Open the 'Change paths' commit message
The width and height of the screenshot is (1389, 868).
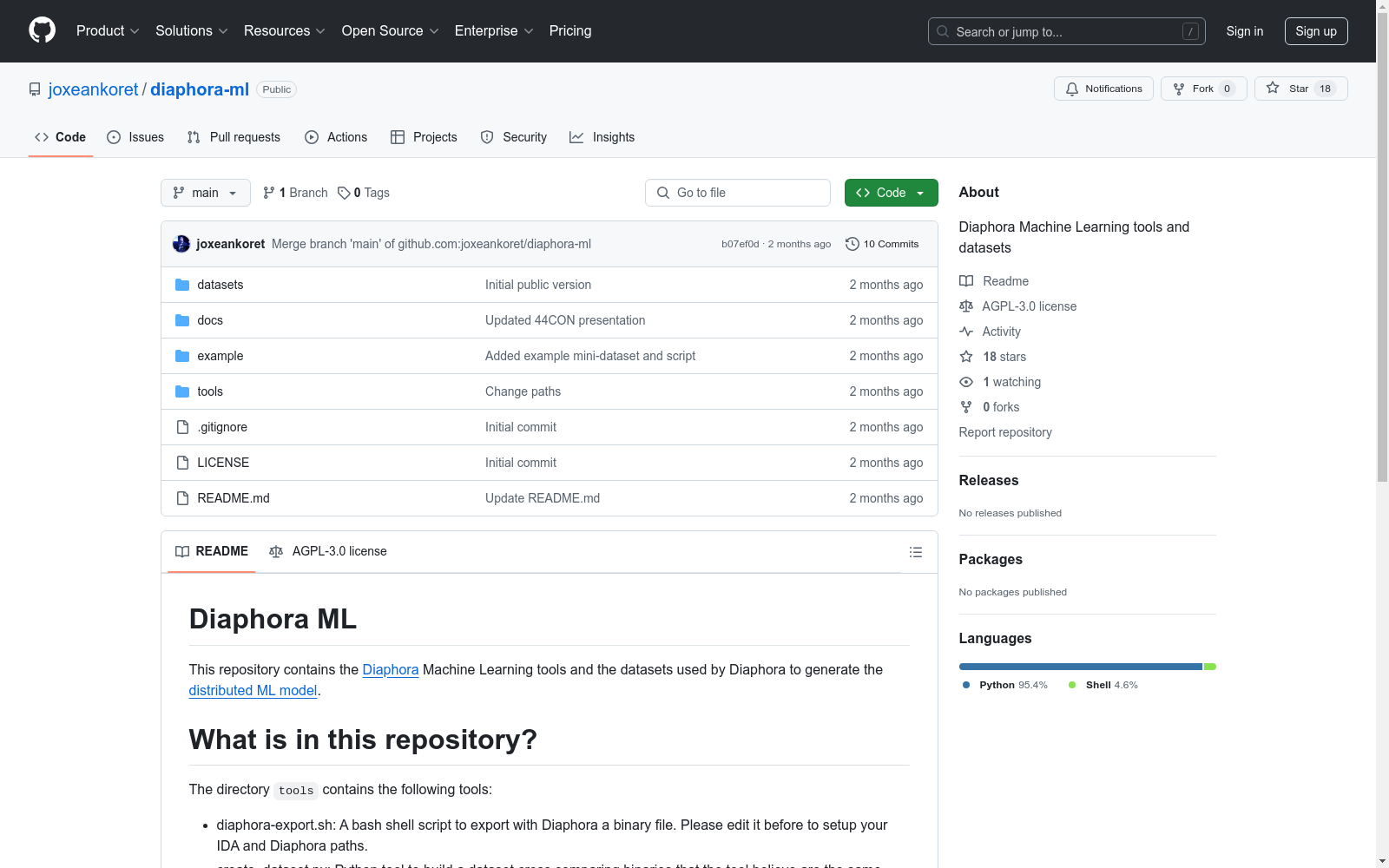click(x=523, y=391)
